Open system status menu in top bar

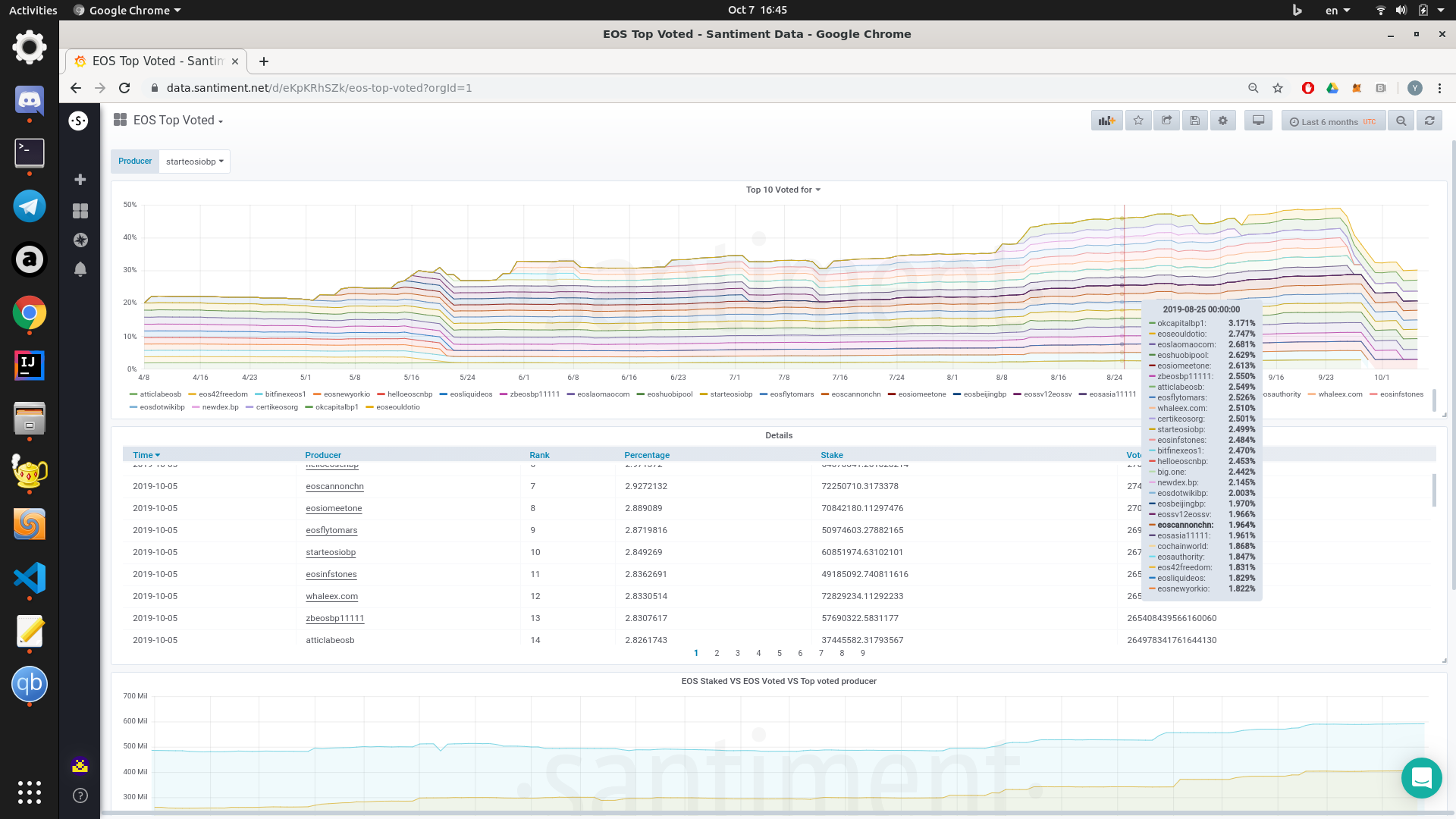[1410, 10]
